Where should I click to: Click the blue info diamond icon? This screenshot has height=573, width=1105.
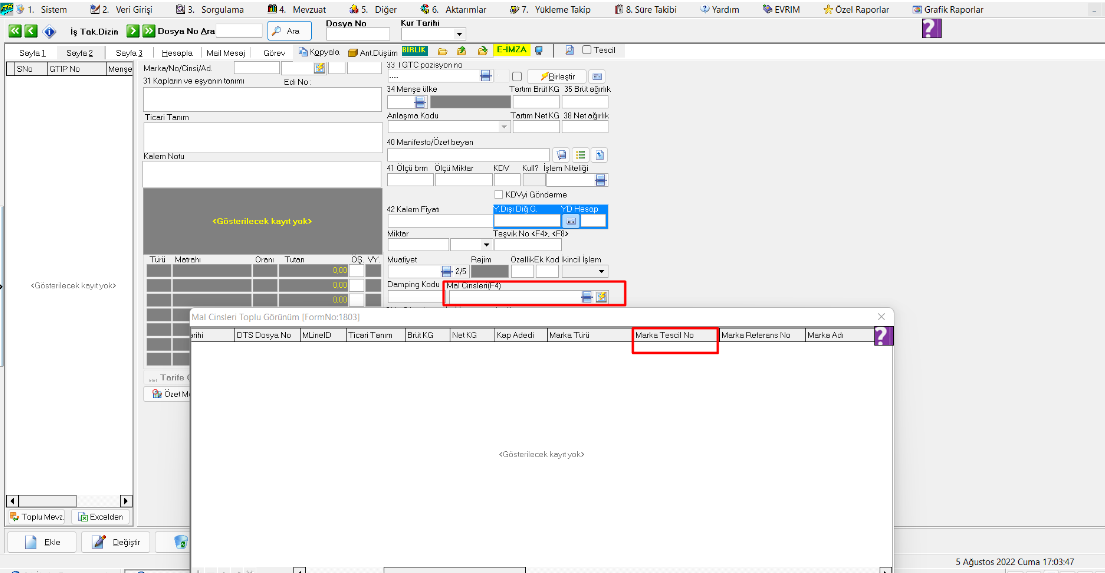(x=49, y=32)
